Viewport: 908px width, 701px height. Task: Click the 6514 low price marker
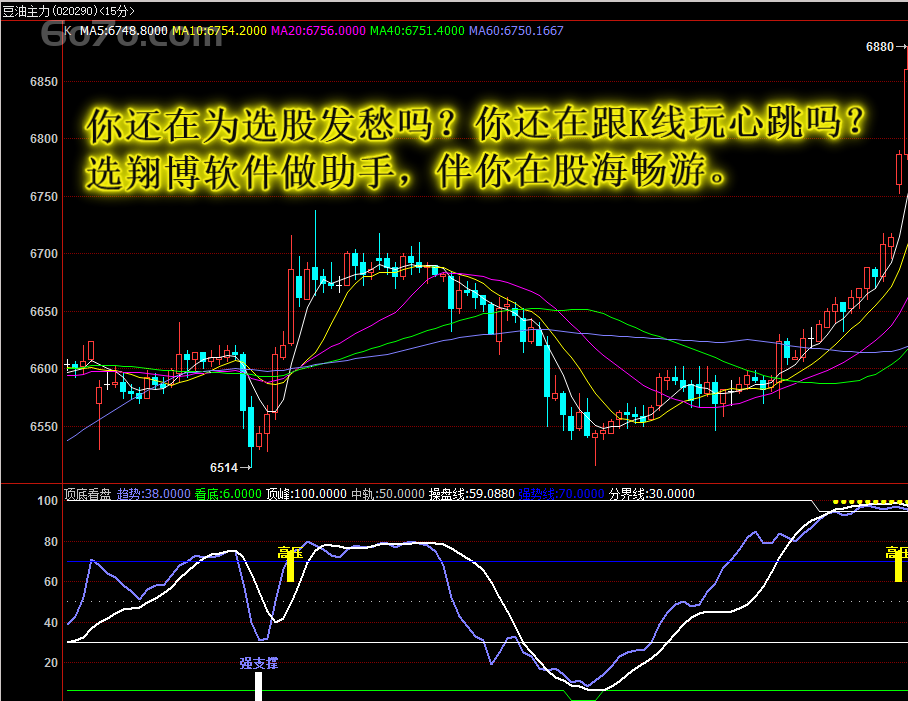(x=230, y=468)
